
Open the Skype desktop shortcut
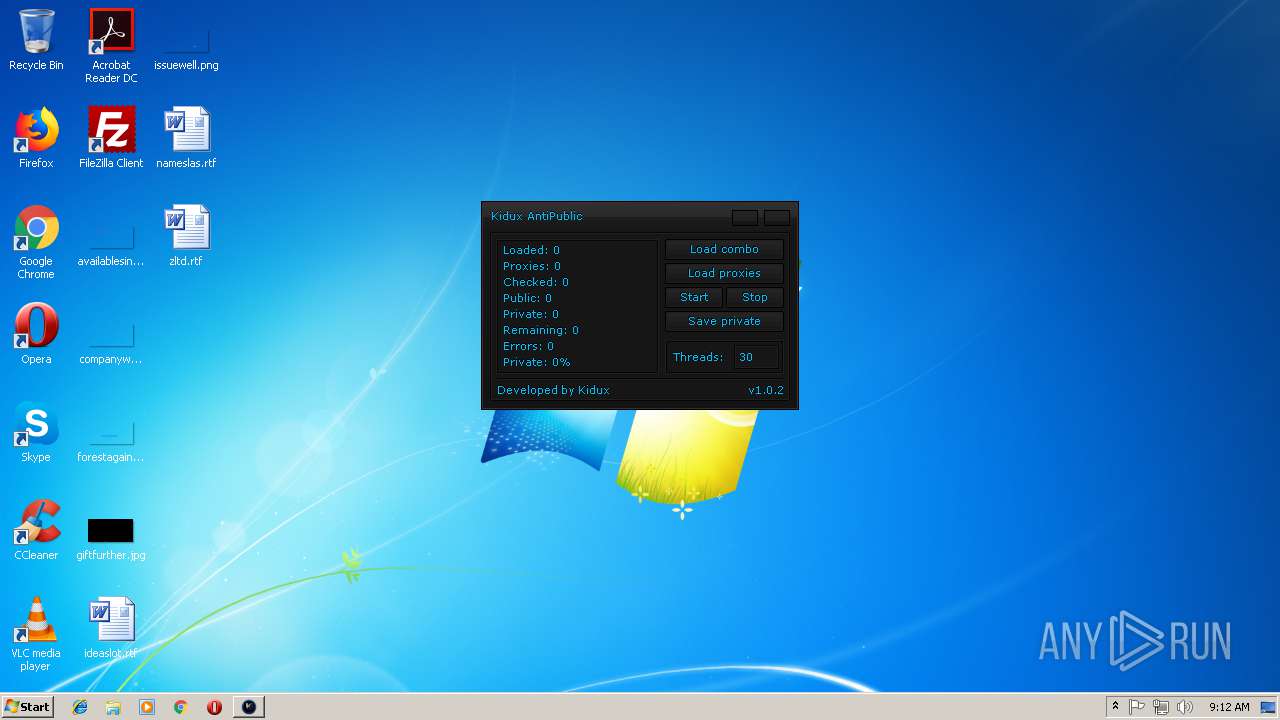coord(36,432)
